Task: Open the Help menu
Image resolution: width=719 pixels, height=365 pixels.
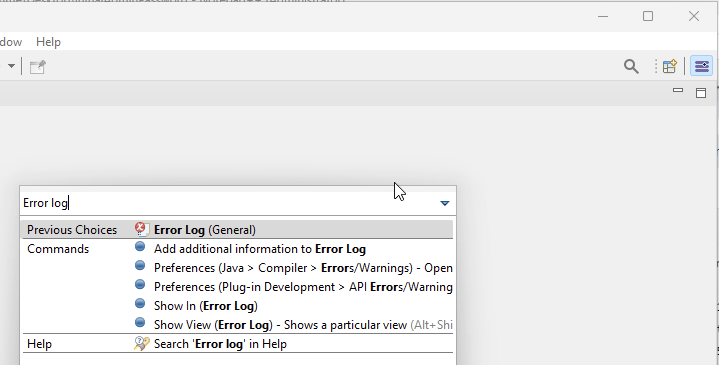Action: point(48,42)
